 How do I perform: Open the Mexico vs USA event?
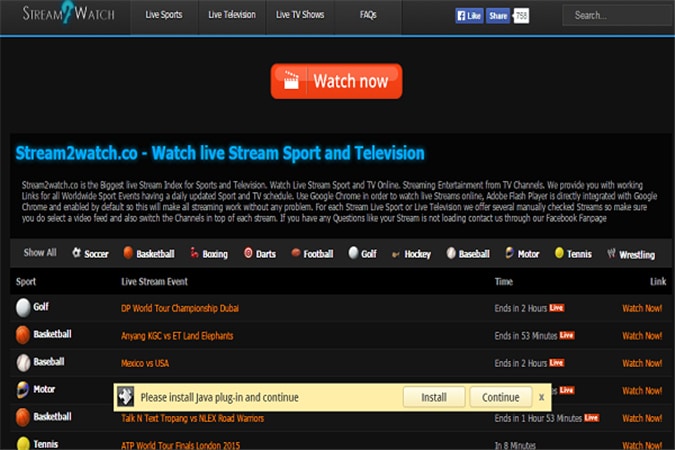coord(145,363)
